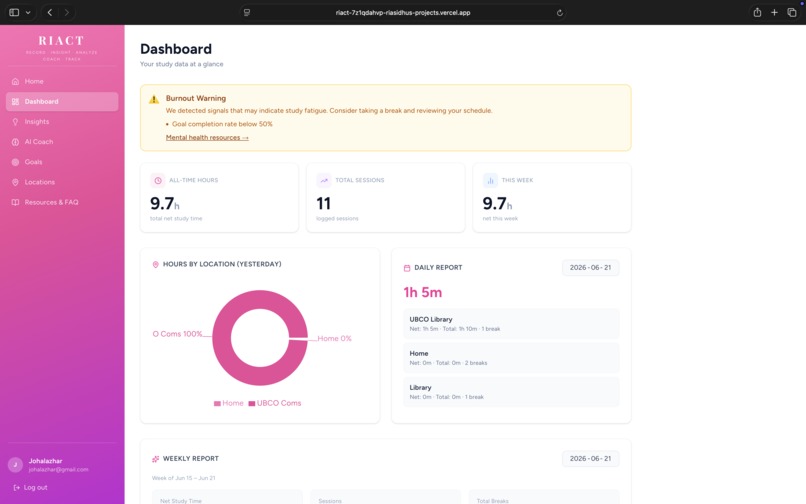Image resolution: width=806 pixels, height=504 pixels.
Task: Click the 1h 5m daily total
Action: [x=423, y=292]
